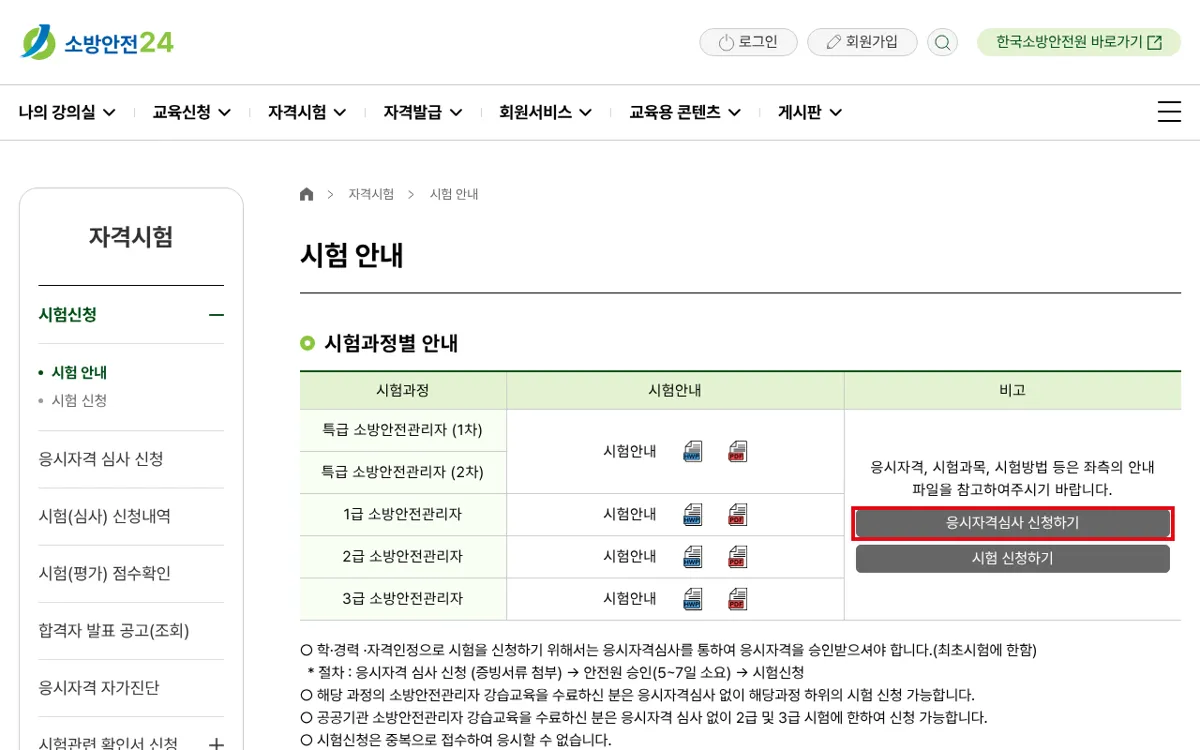The width and height of the screenshot is (1200, 750).
Task: Select 시험 안내 in sidebar
Action: coord(79,372)
